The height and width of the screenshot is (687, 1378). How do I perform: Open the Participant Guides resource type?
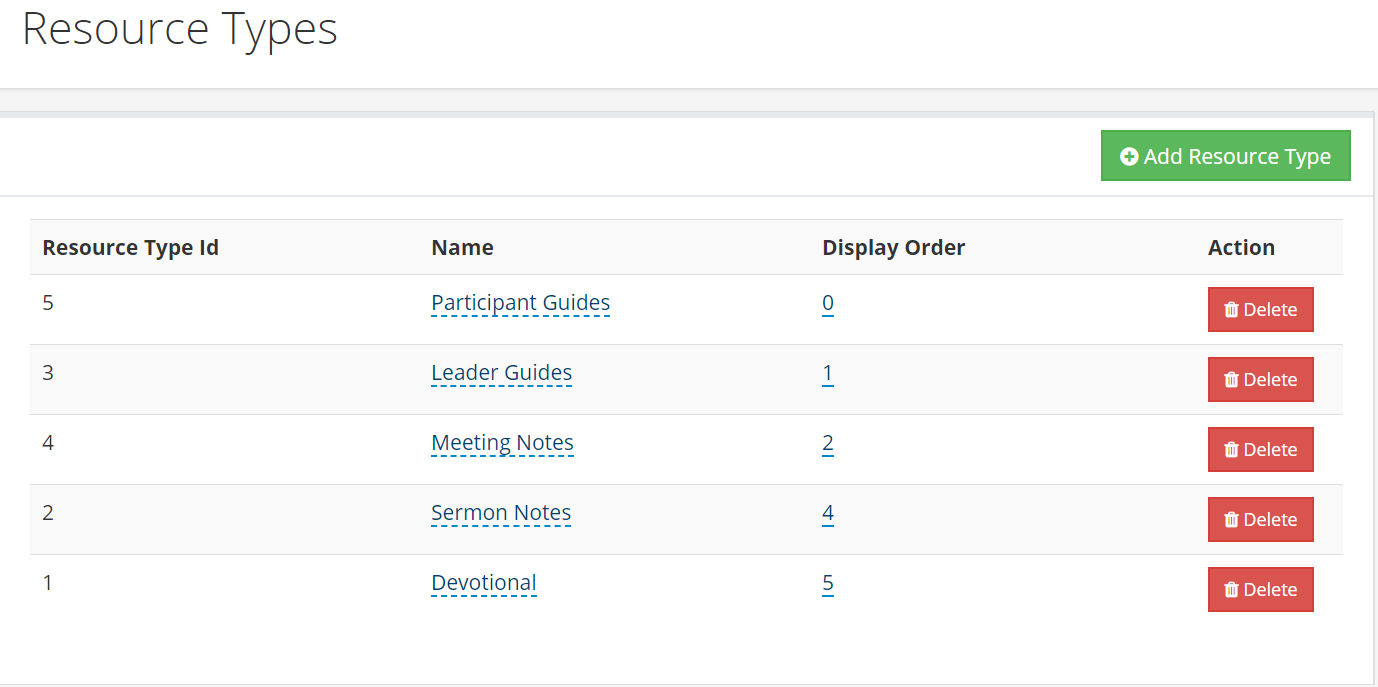(x=520, y=302)
